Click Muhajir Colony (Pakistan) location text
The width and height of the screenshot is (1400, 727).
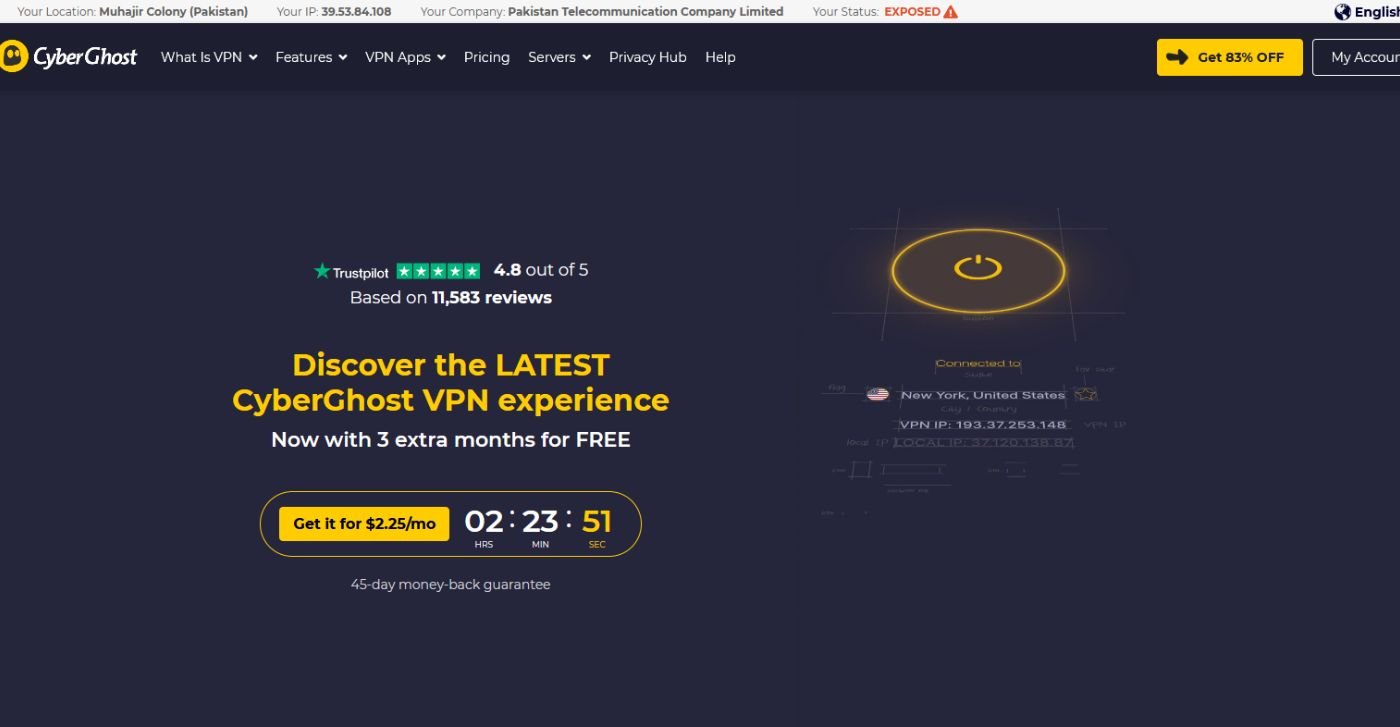coord(173,12)
